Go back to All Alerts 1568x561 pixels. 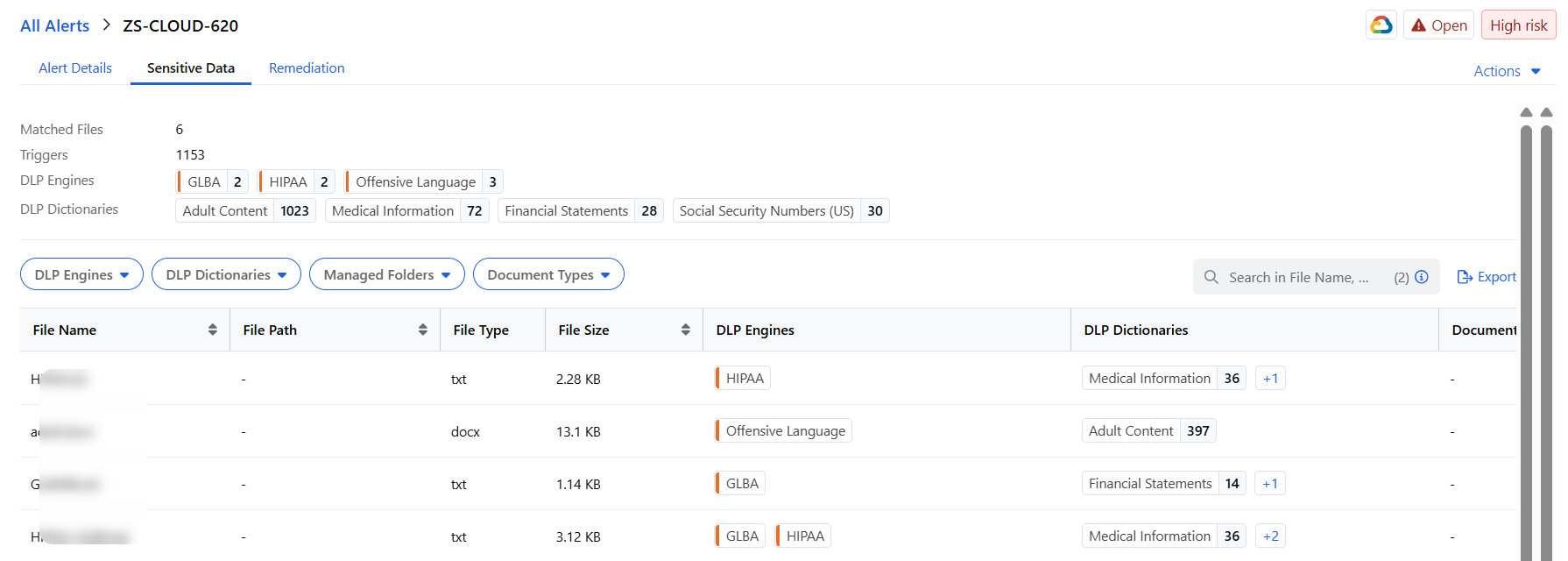54,25
